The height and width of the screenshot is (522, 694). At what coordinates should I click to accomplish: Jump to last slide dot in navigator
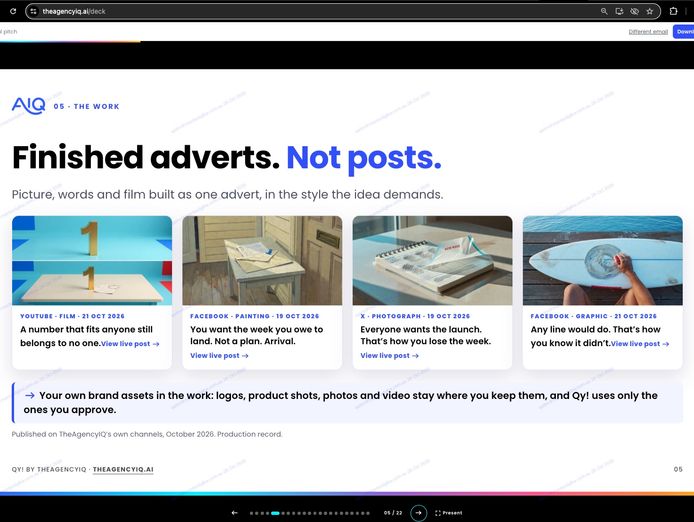click(x=368, y=513)
